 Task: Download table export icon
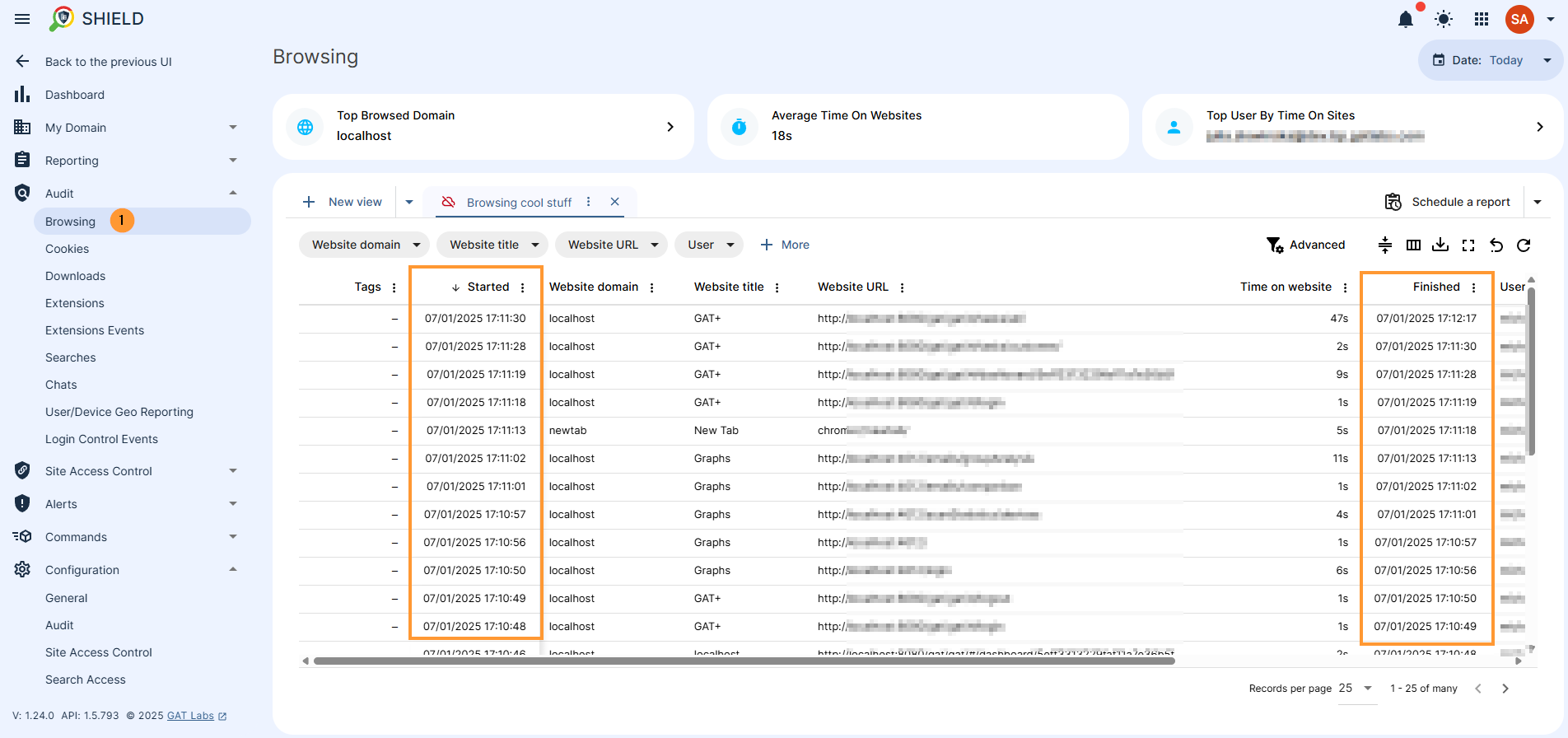click(x=1440, y=245)
